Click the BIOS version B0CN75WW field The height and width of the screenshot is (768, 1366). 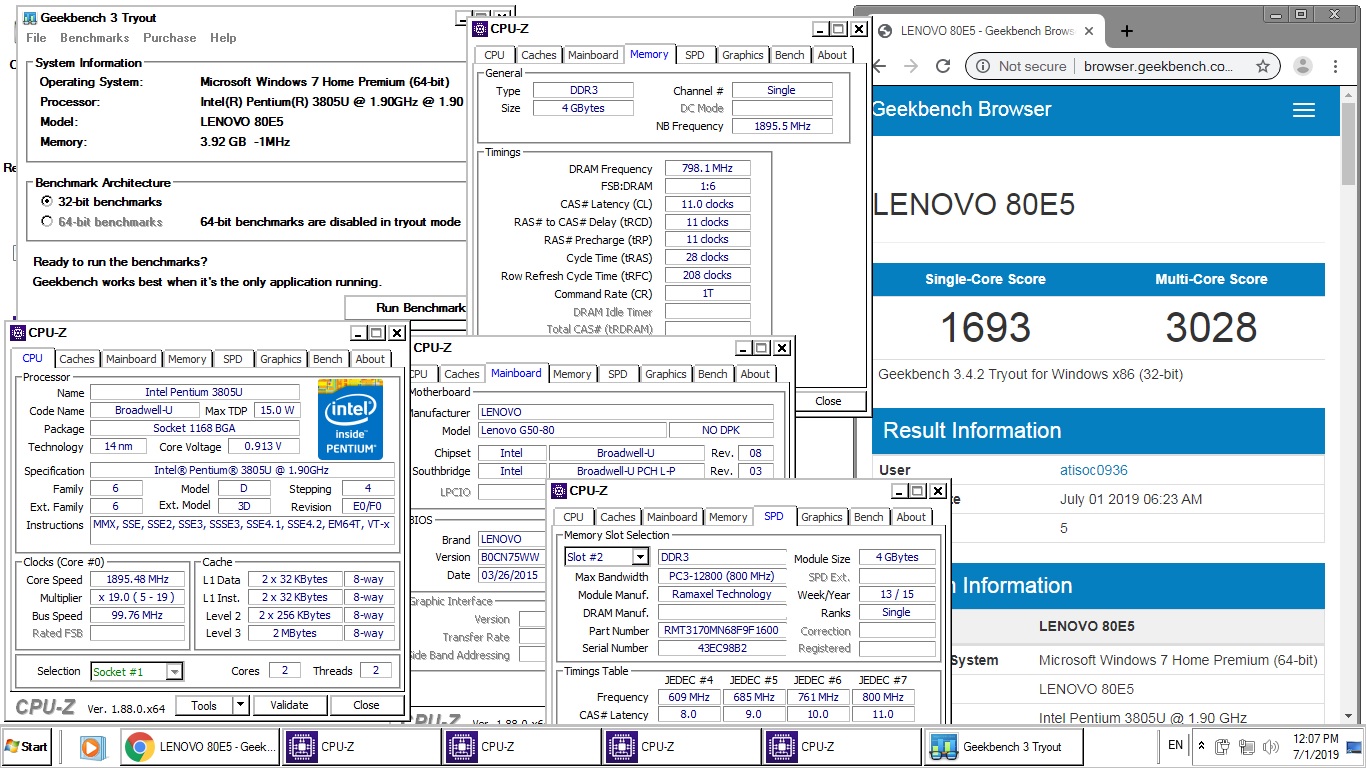(x=511, y=557)
